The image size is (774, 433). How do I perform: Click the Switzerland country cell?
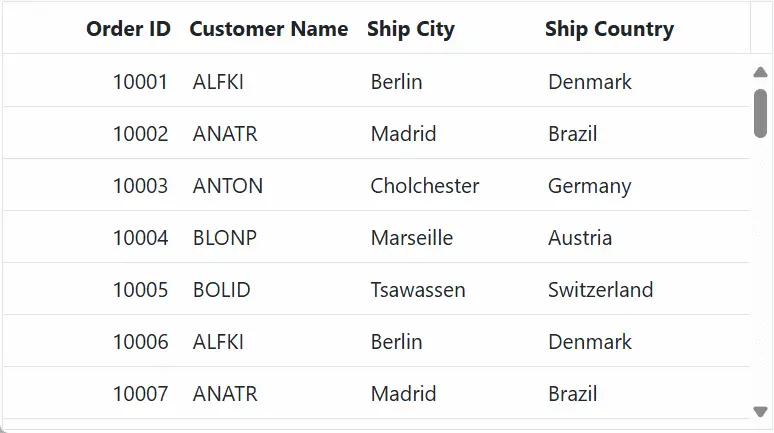pos(600,290)
